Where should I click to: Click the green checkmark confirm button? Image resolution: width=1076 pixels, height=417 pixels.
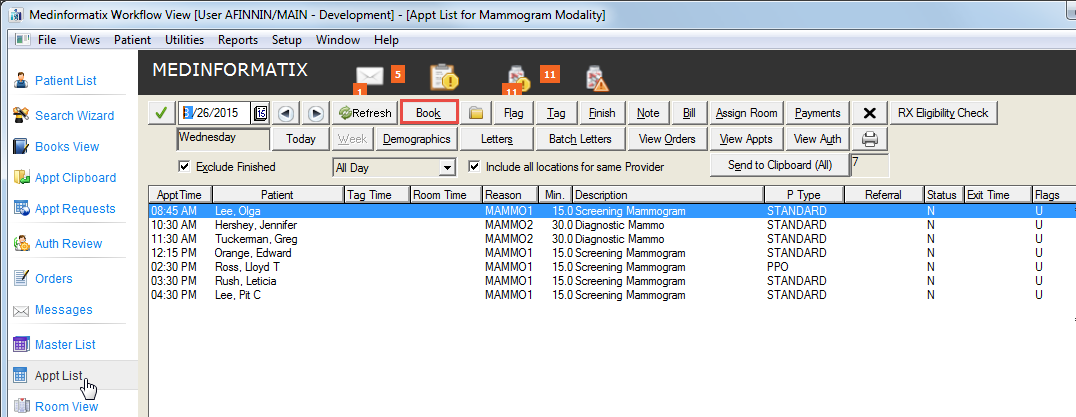161,113
